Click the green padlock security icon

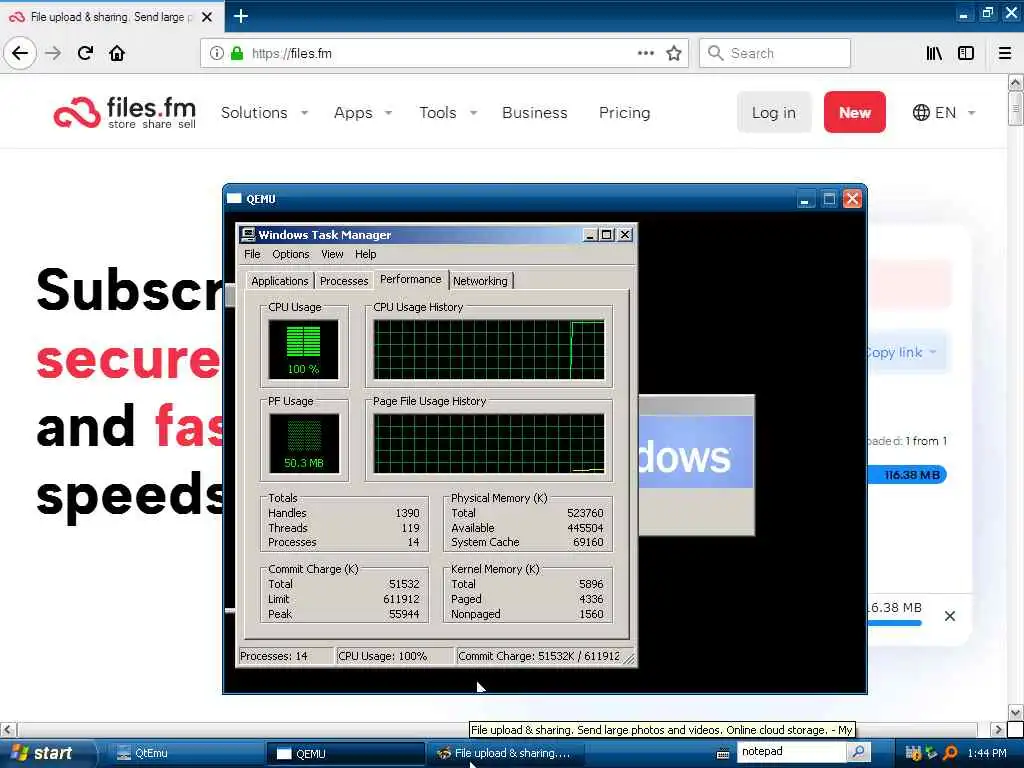[236, 53]
